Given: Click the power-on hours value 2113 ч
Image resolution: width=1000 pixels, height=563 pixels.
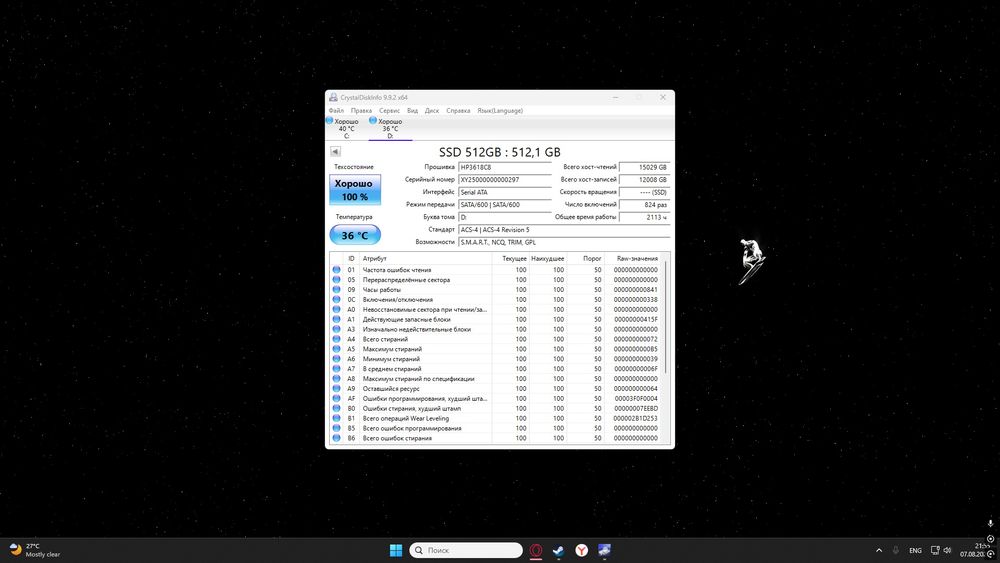Looking at the screenshot, I should point(645,217).
